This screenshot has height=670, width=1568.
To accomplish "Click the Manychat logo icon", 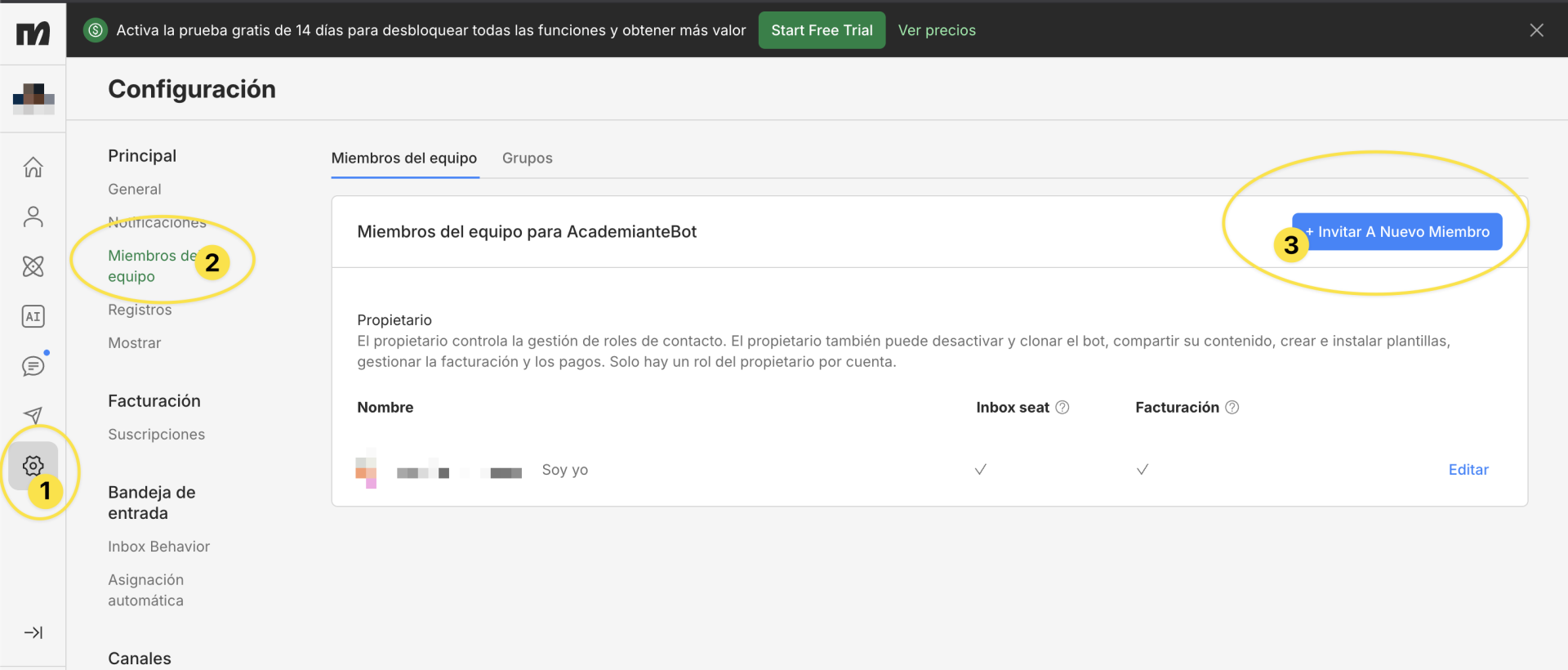I will pos(33,33).
